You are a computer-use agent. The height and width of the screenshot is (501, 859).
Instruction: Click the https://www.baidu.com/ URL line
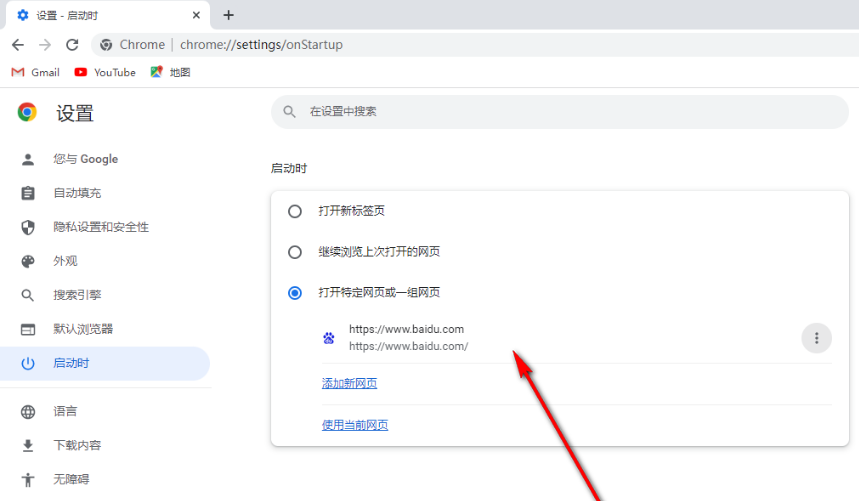tap(409, 346)
